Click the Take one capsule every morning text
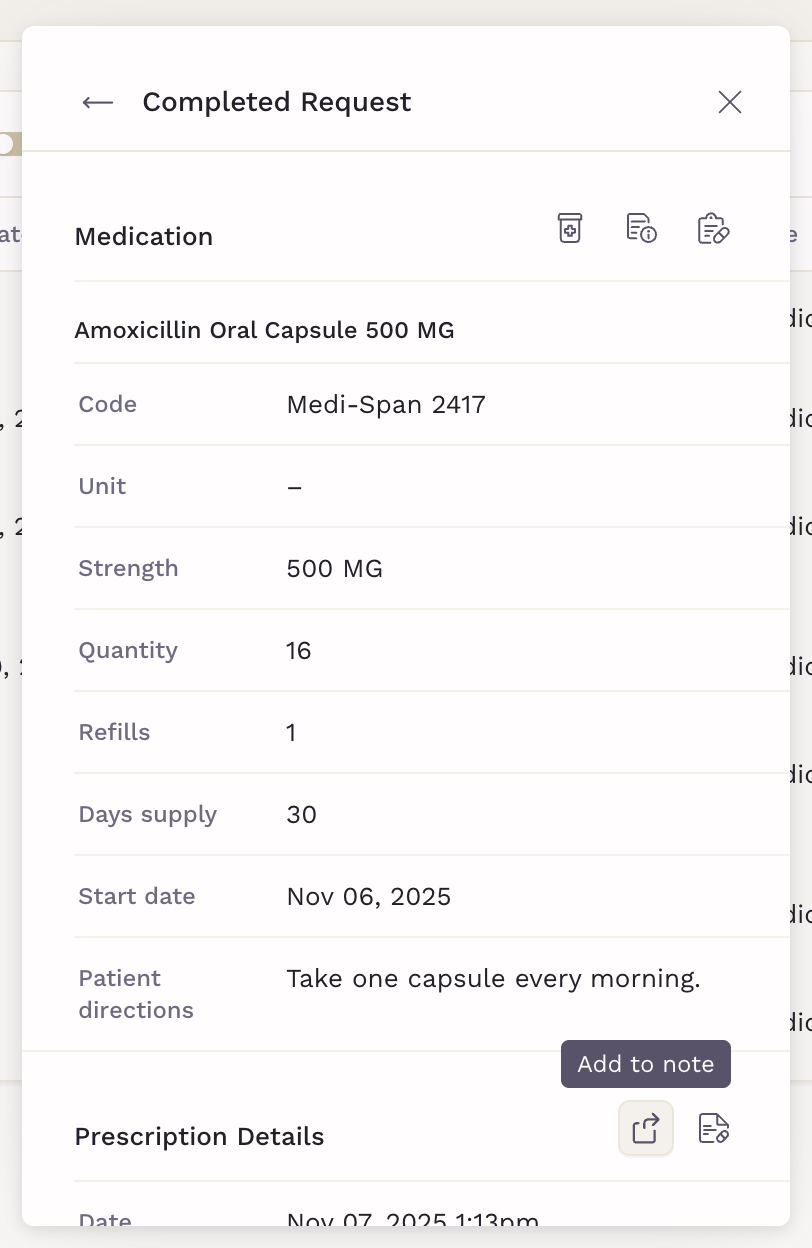 point(493,978)
